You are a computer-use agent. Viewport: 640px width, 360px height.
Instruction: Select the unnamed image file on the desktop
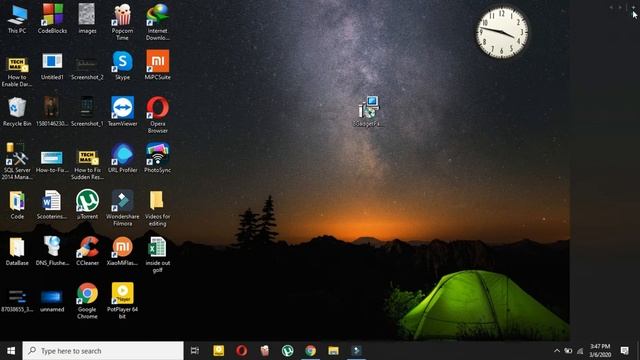[x=52, y=301]
